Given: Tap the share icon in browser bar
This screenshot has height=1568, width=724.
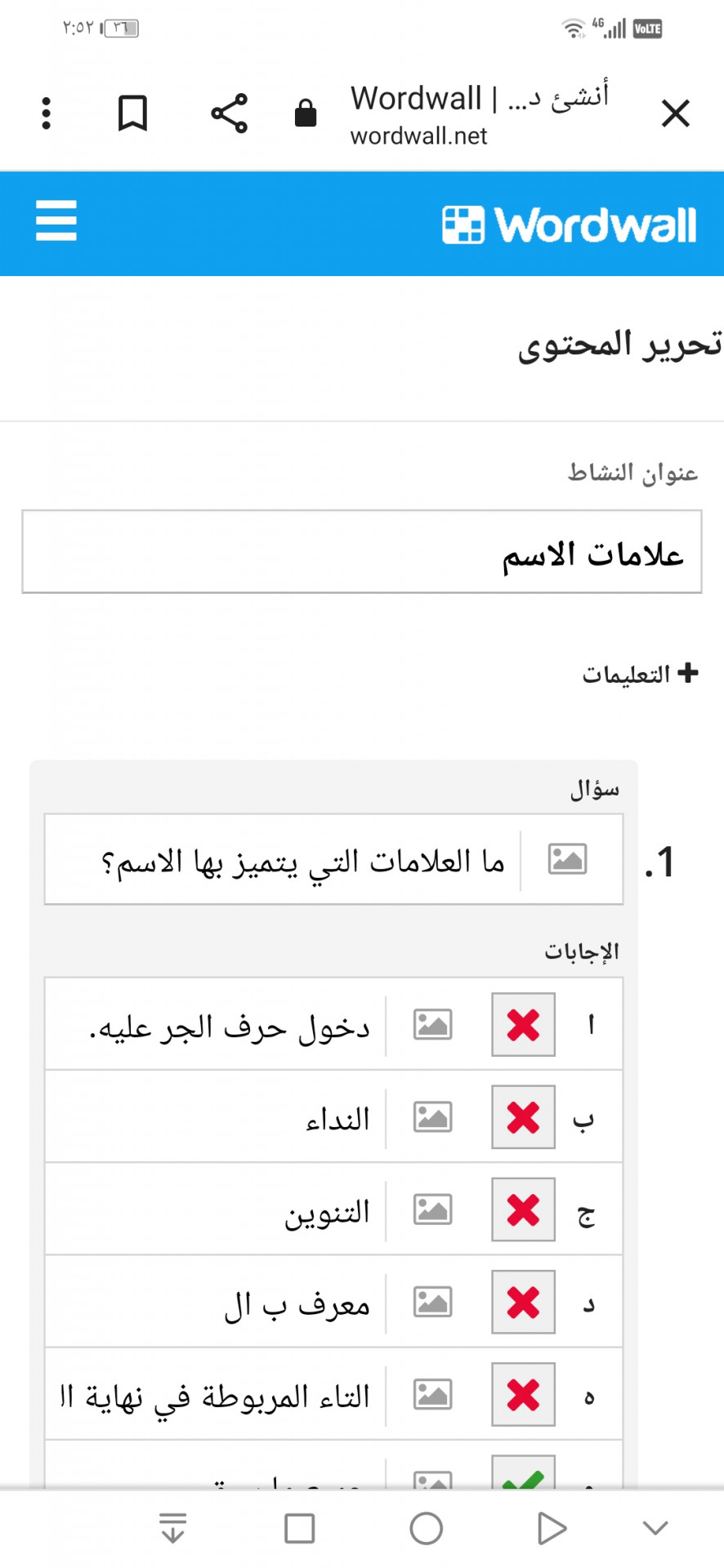Looking at the screenshot, I should point(230,113).
